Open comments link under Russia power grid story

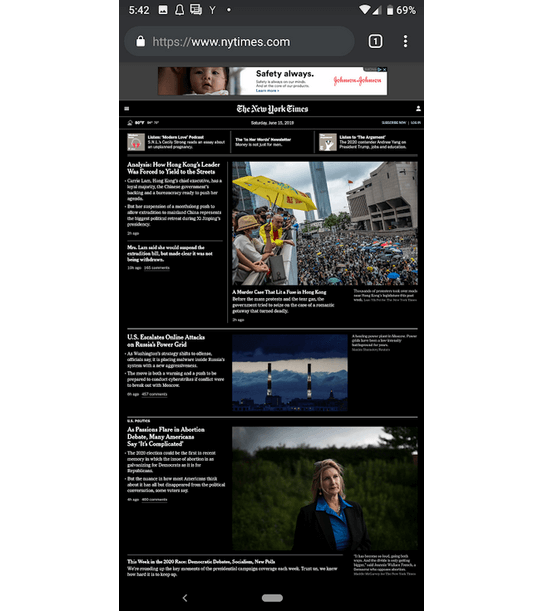coord(154,394)
